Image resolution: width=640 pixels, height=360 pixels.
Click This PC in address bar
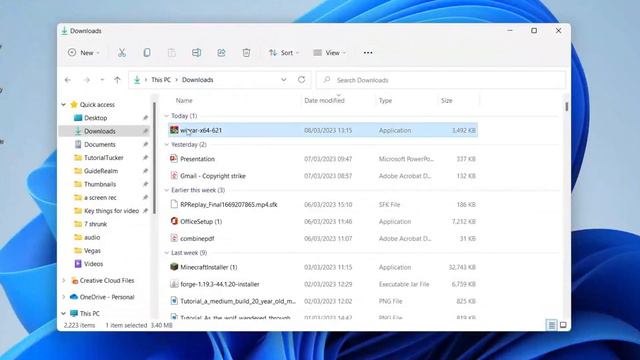pyautogui.click(x=161, y=80)
